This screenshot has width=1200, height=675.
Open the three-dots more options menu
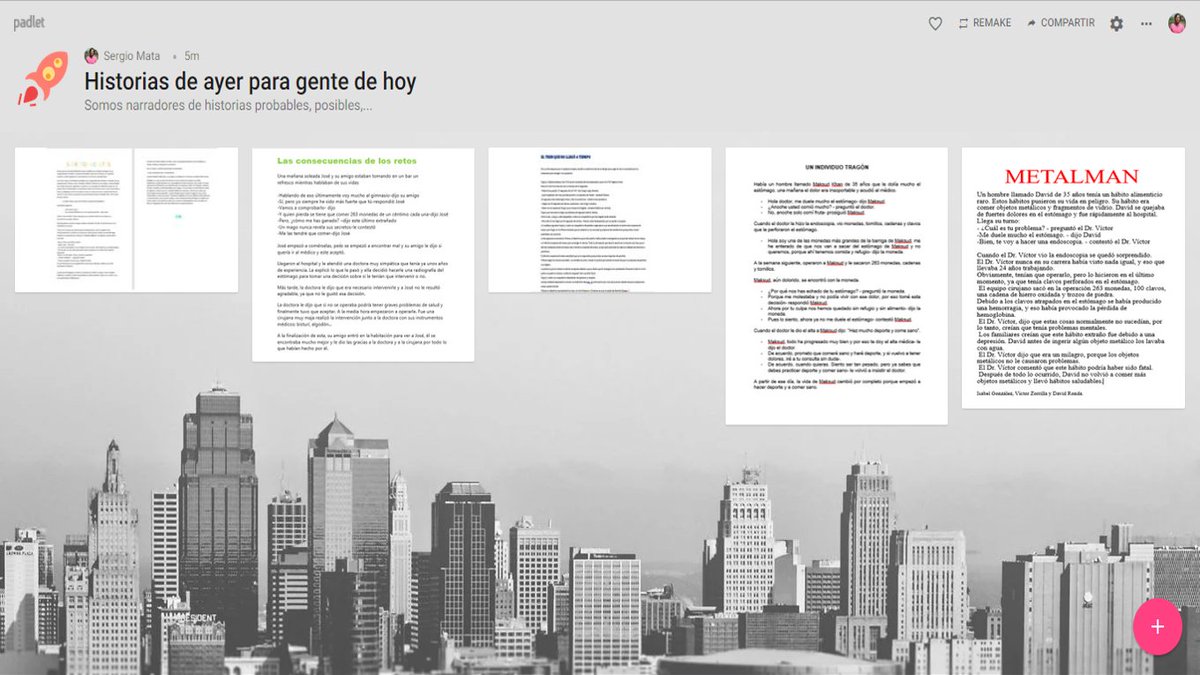click(1146, 23)
